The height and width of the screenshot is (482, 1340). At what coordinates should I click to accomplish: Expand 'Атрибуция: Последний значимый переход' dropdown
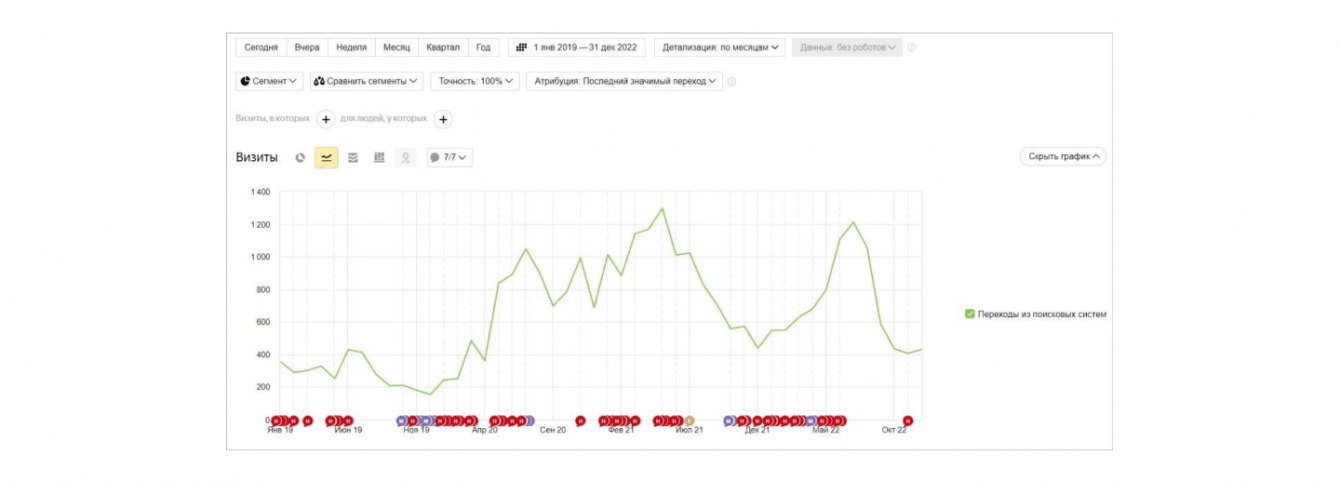[624, 81]
